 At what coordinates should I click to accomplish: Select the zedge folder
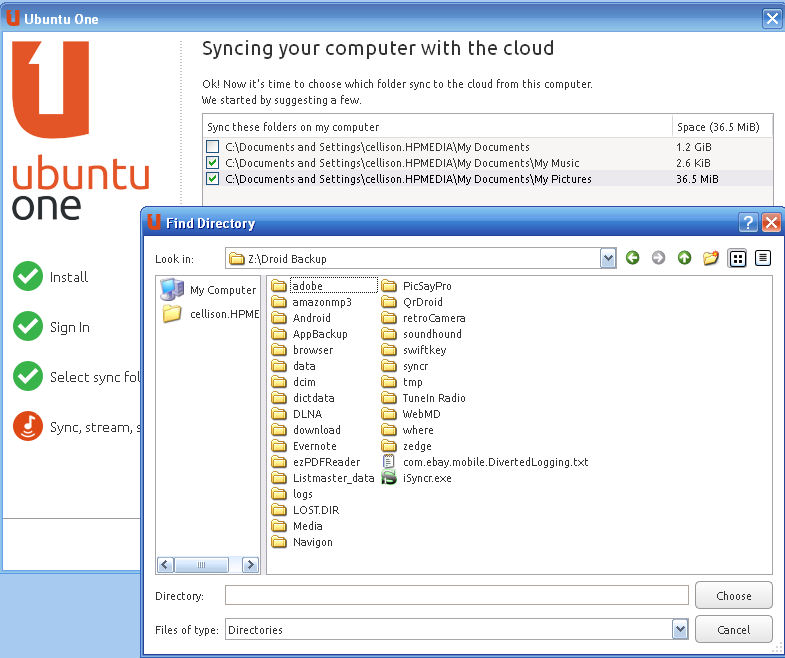click(x=406, y=446)
